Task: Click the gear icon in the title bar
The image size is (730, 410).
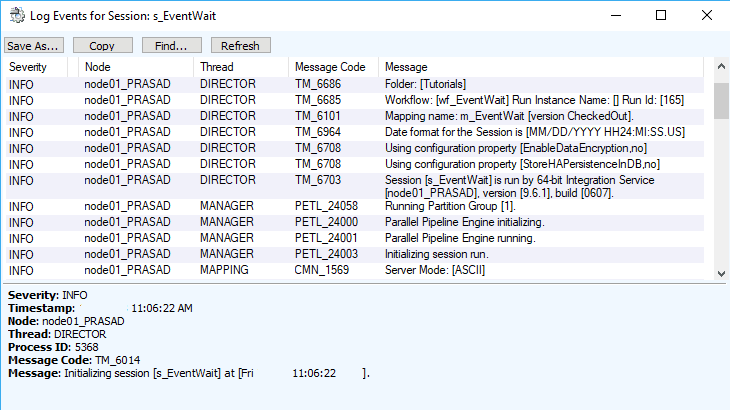Action: point(17,15)
